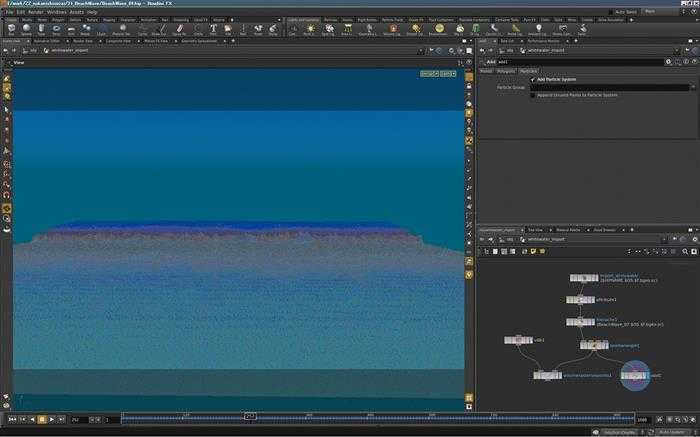
Task: Open the Lights and Cameras shelf tab
Action: pos(304,20)
